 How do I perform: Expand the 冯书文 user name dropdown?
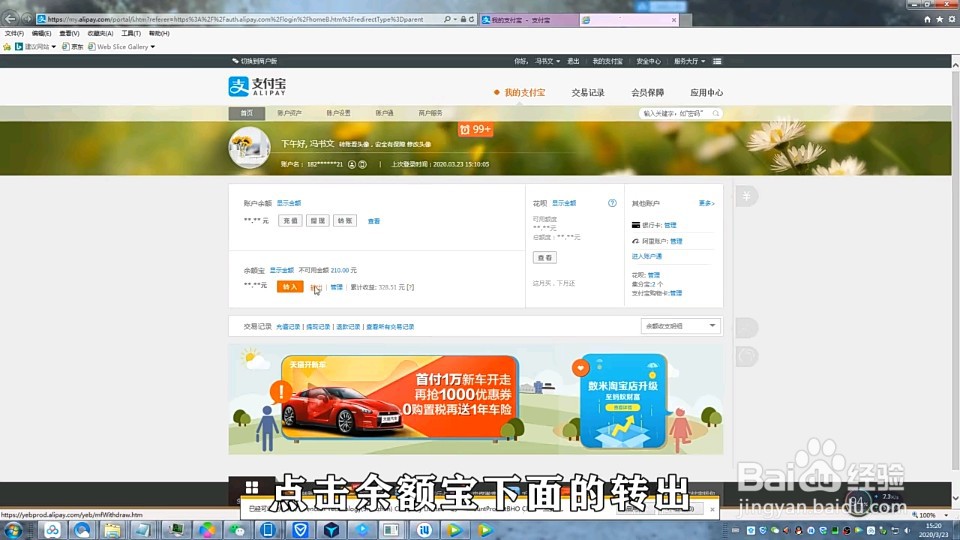[x=547, y=61]
